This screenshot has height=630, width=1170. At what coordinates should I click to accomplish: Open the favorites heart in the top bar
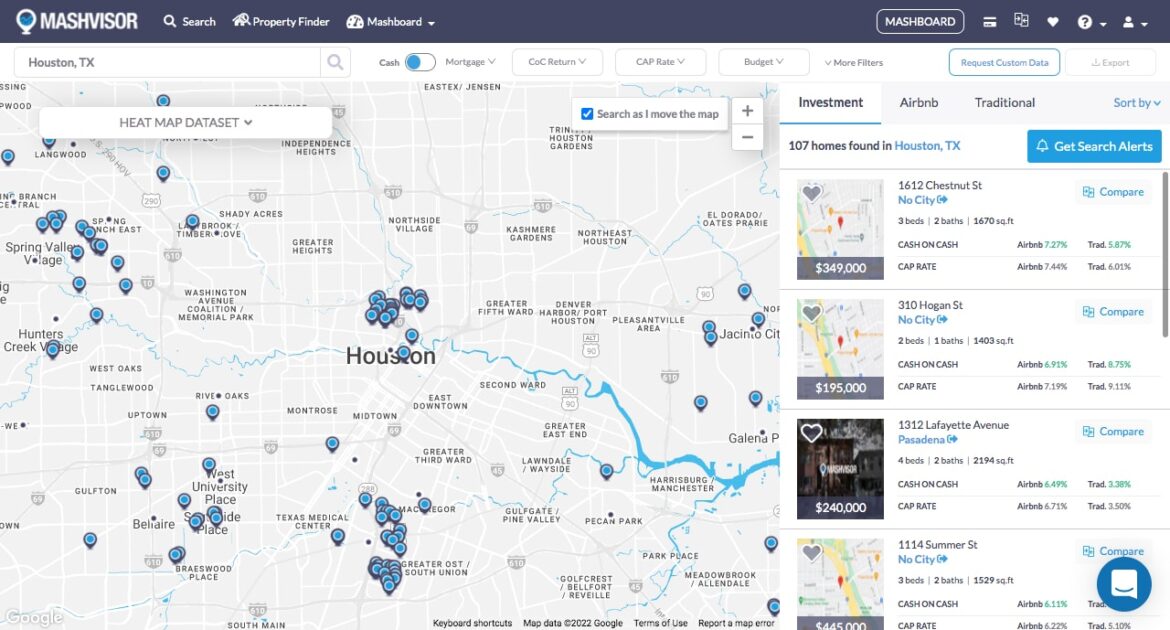1055,20
